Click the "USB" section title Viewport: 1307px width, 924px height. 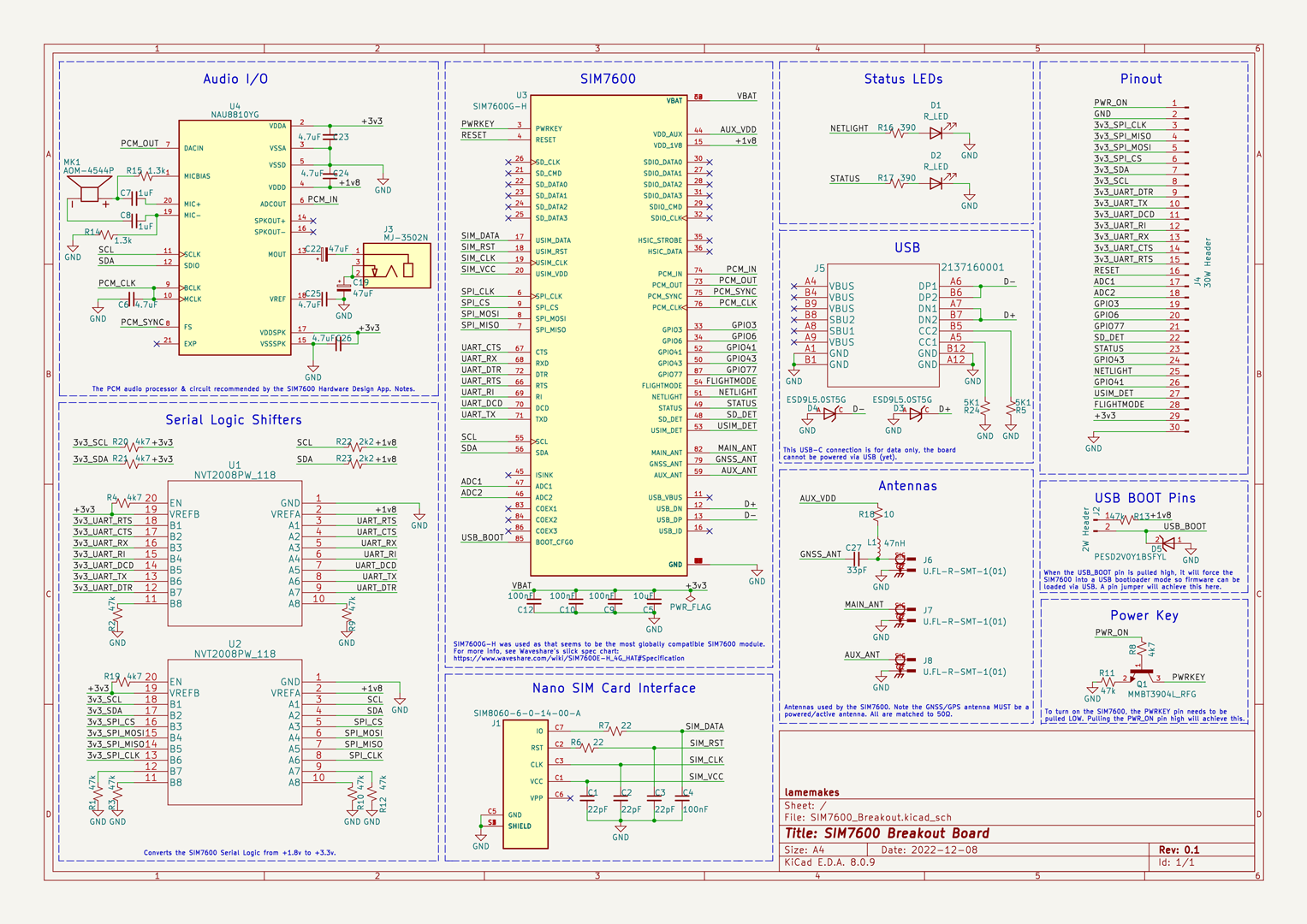pyautogui.click(x=907, y=247)
